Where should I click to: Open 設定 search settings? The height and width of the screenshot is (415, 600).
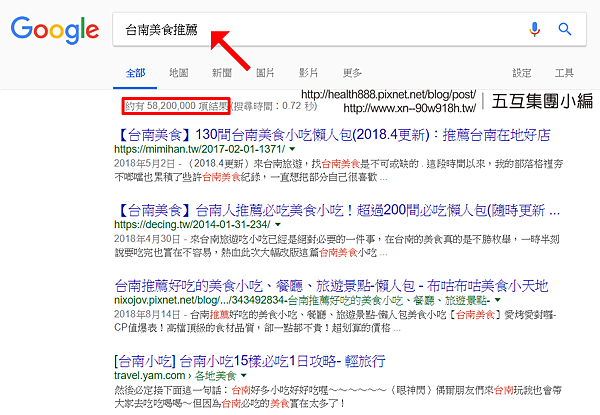click(x=522, y=73)
